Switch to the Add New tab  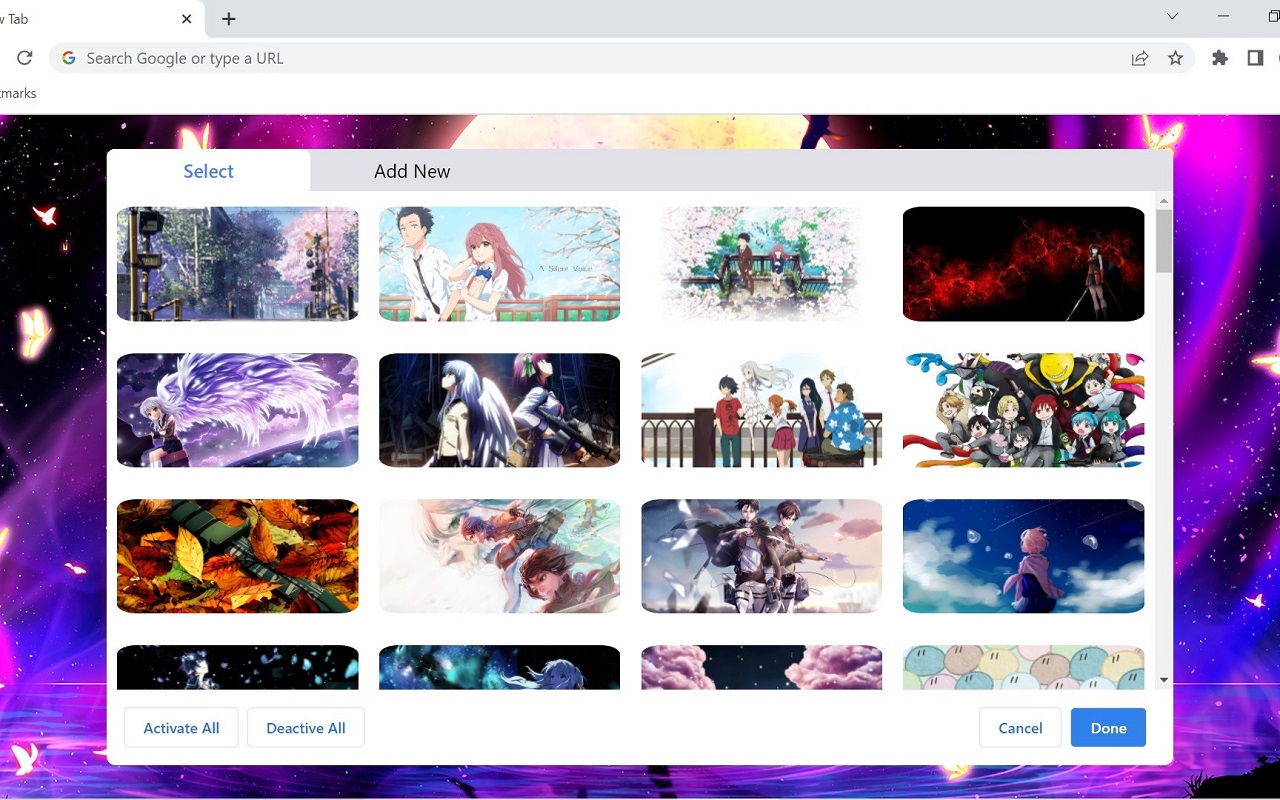coord(412,171)
